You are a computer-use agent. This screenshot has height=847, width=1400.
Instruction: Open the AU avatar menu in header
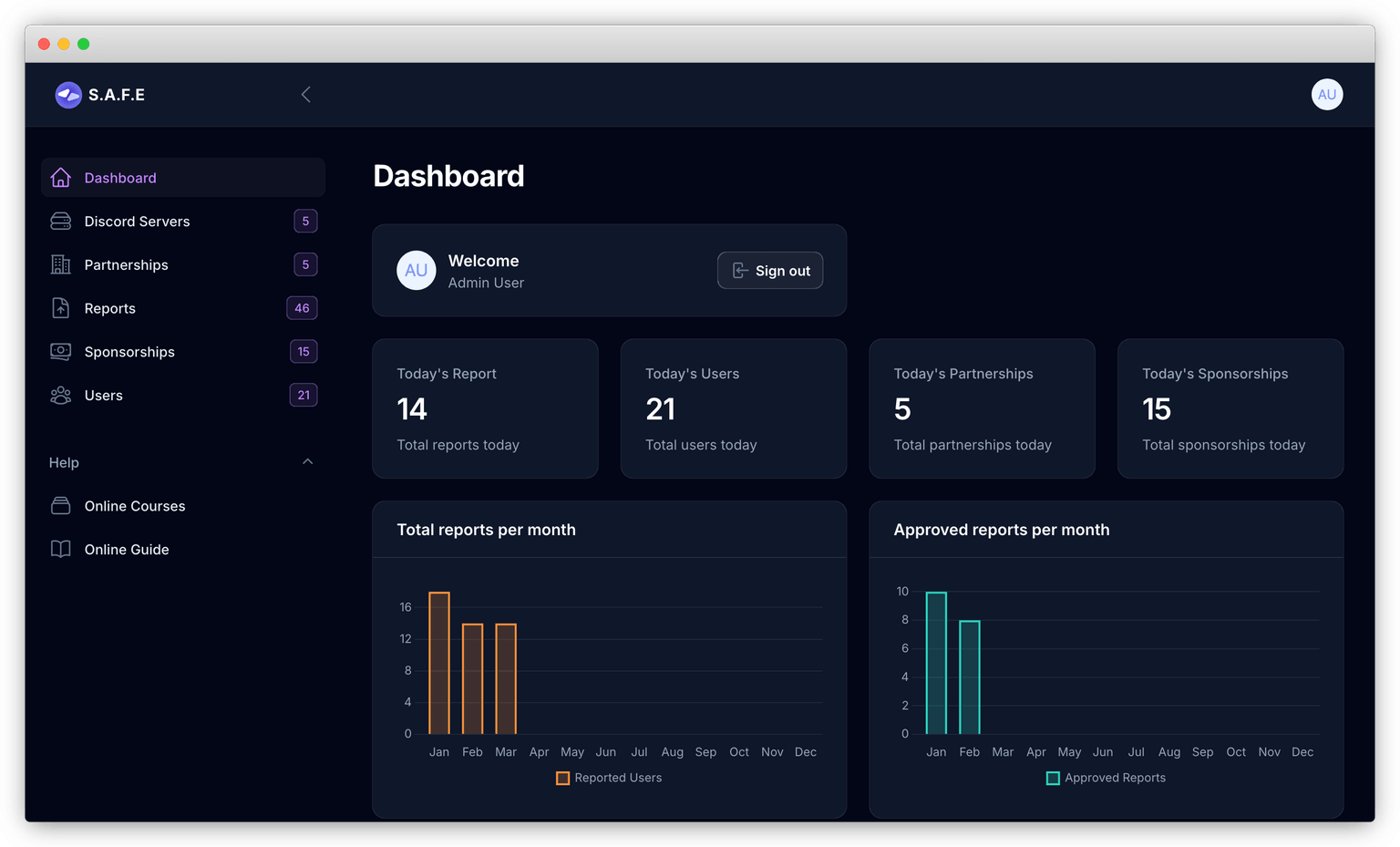coord(1326,95)
